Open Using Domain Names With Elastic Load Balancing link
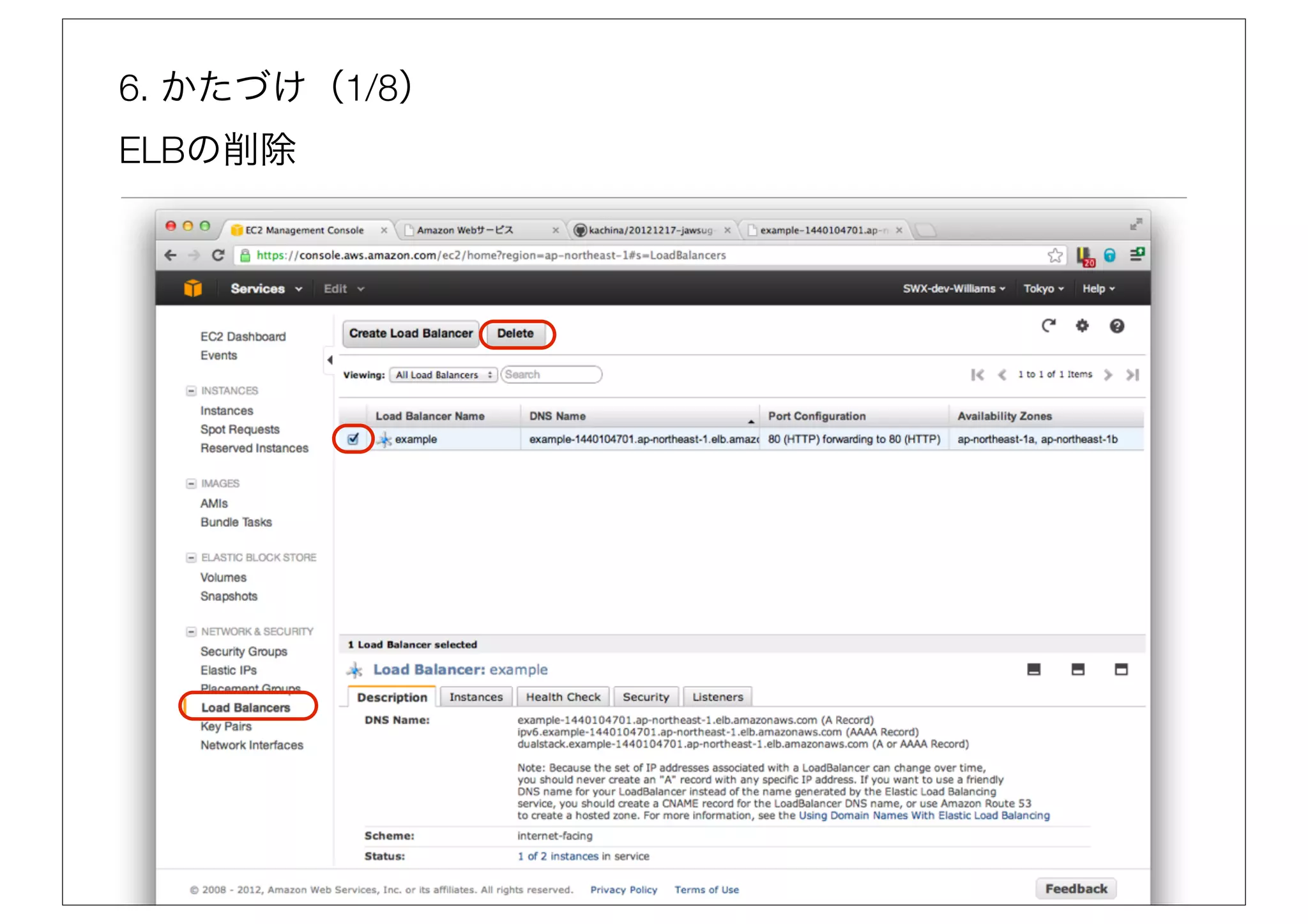Viewport: 1308px width, 924px height. pyautogui.click(x=924, y=815)
